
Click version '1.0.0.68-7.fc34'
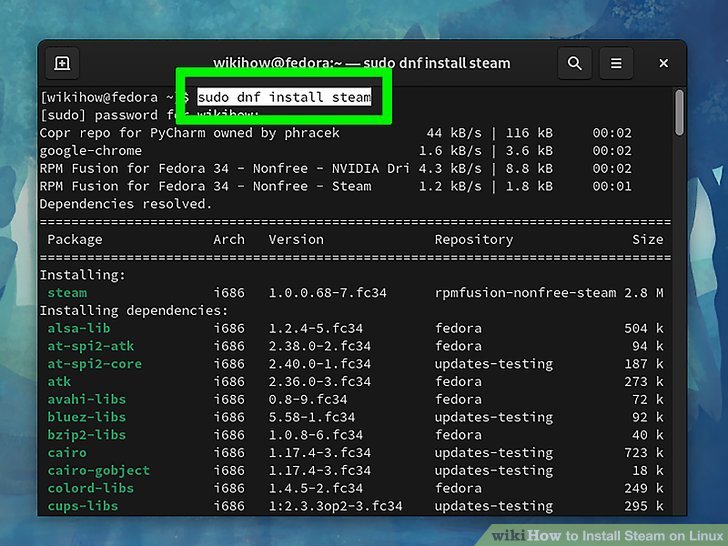click(327, 293)
